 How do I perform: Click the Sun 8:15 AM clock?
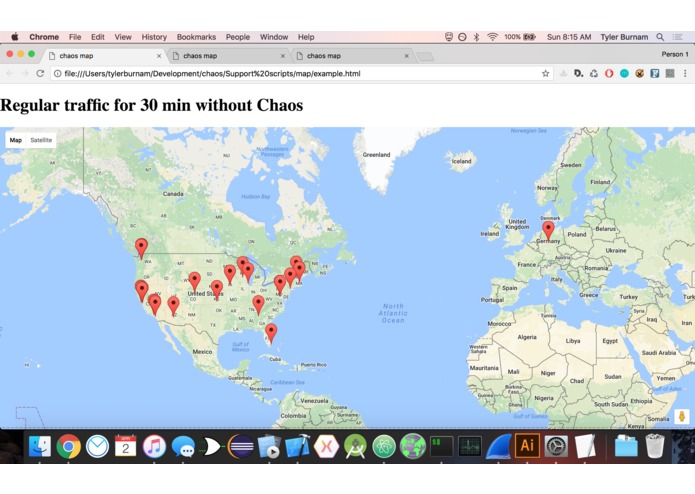(569, 37)
